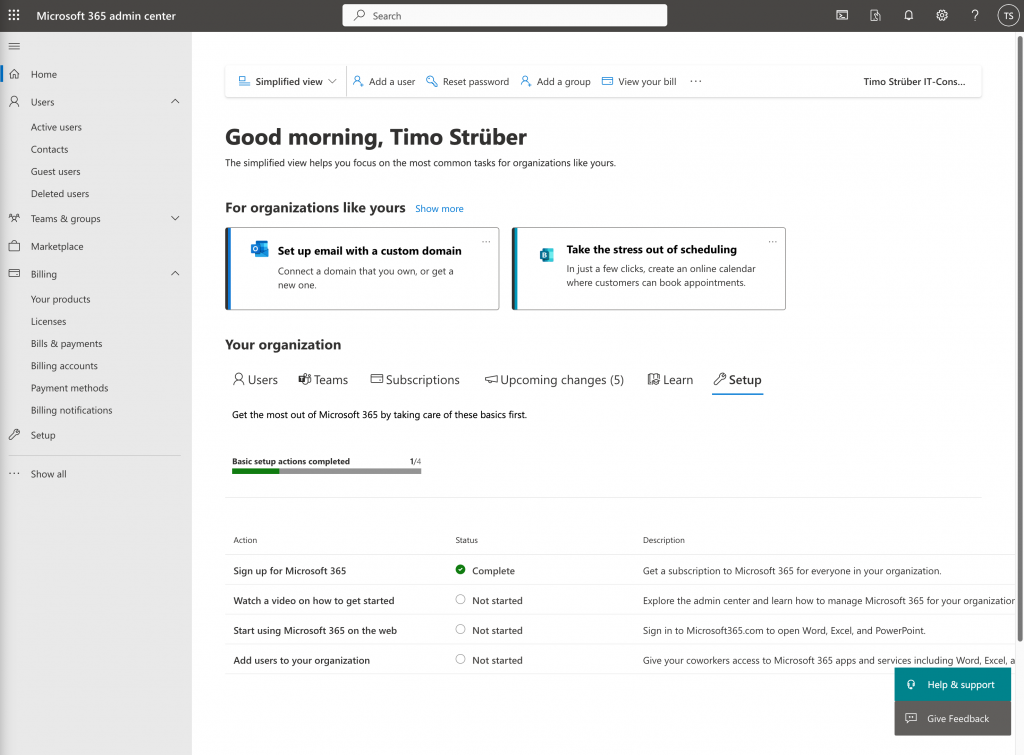
Task: Click Not started status for Add users
Action: coord(496,660)
